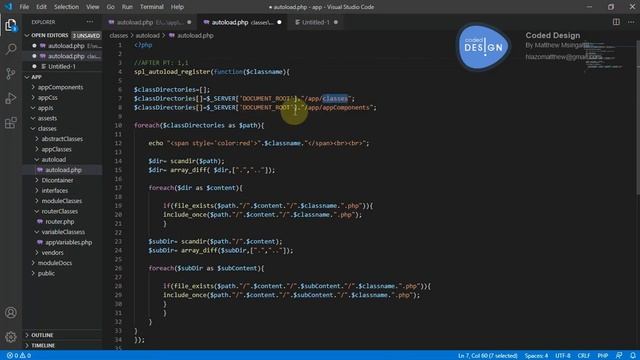Open notifications bell in status bar
The image size is (640, 360).
(632, 356)
